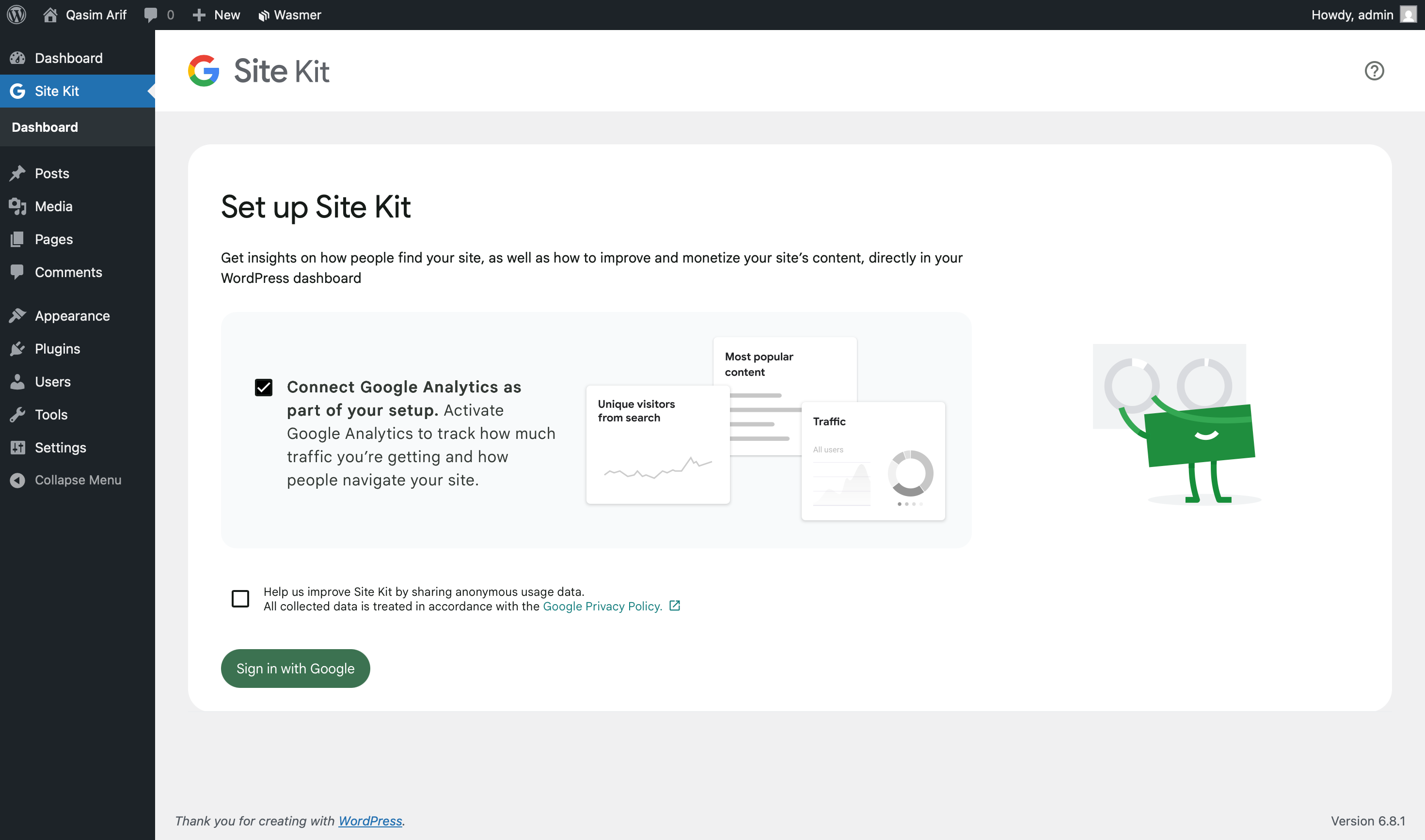Open the WordPress logo menu
The width and height of the screenshot is (1425, 840).
tap(16, 15)
